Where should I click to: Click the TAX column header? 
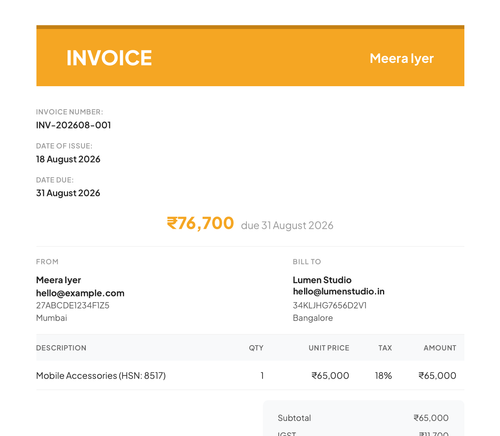click(385, 348)
